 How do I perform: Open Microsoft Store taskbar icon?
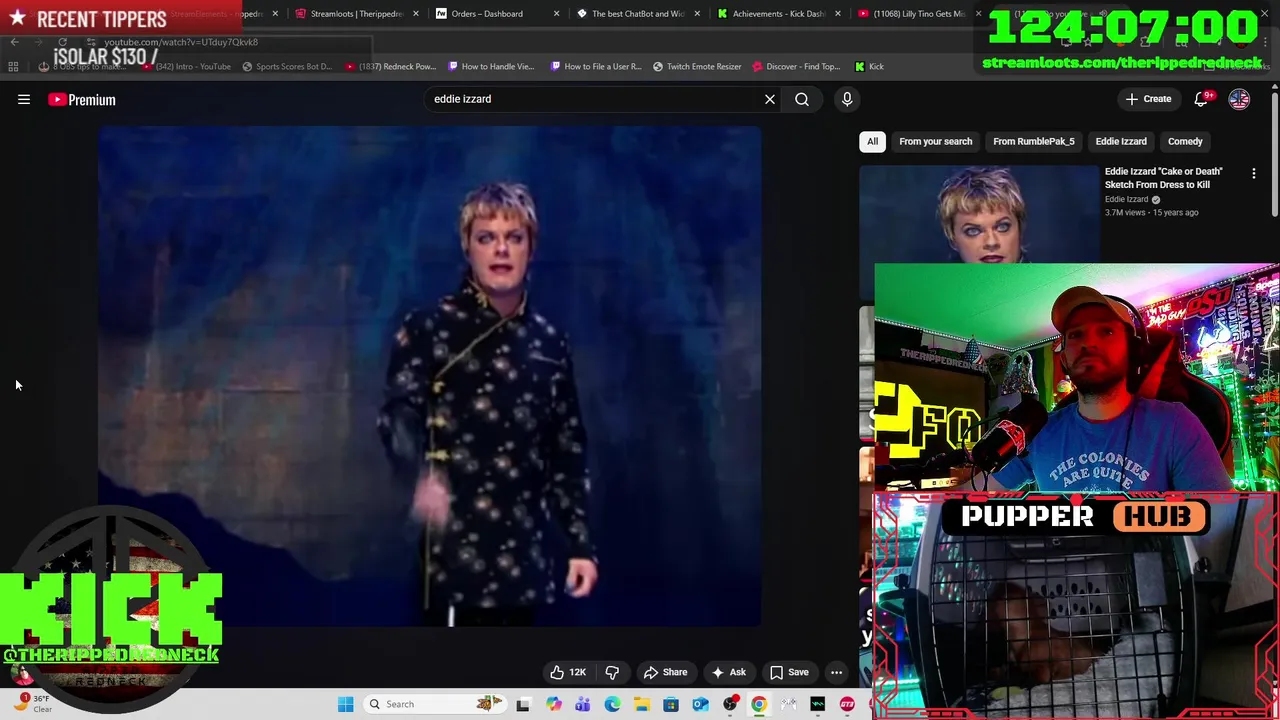click(x=671, y=704)
